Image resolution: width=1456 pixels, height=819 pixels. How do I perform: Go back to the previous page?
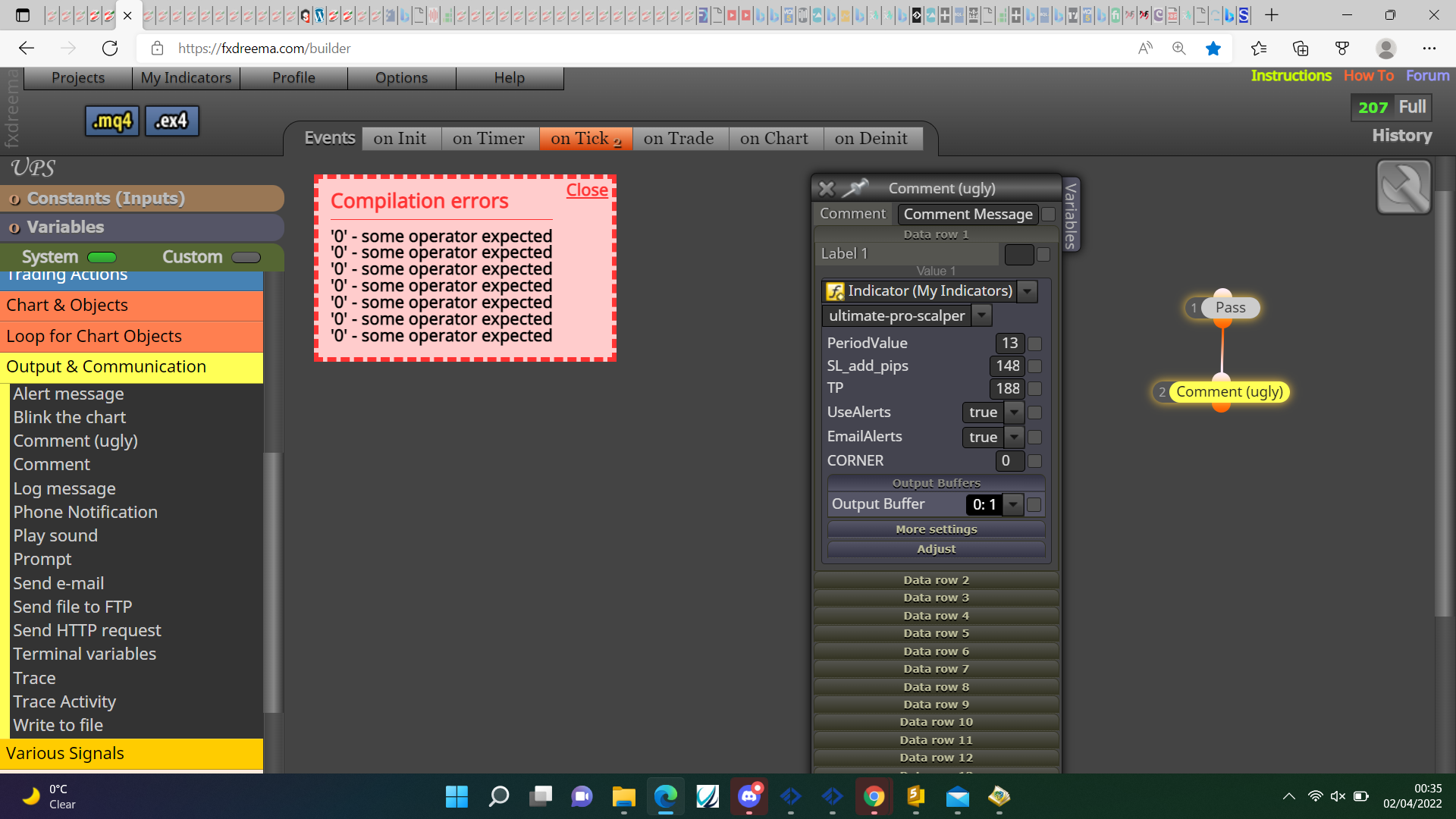[x=27, y=49]
